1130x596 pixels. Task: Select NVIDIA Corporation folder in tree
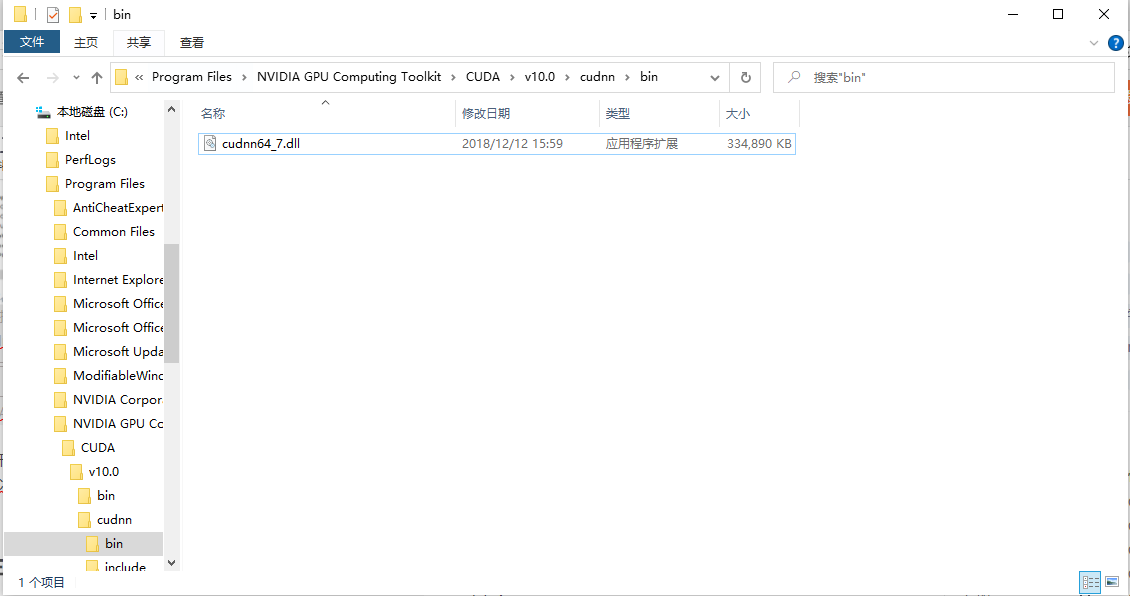(117, 399)
